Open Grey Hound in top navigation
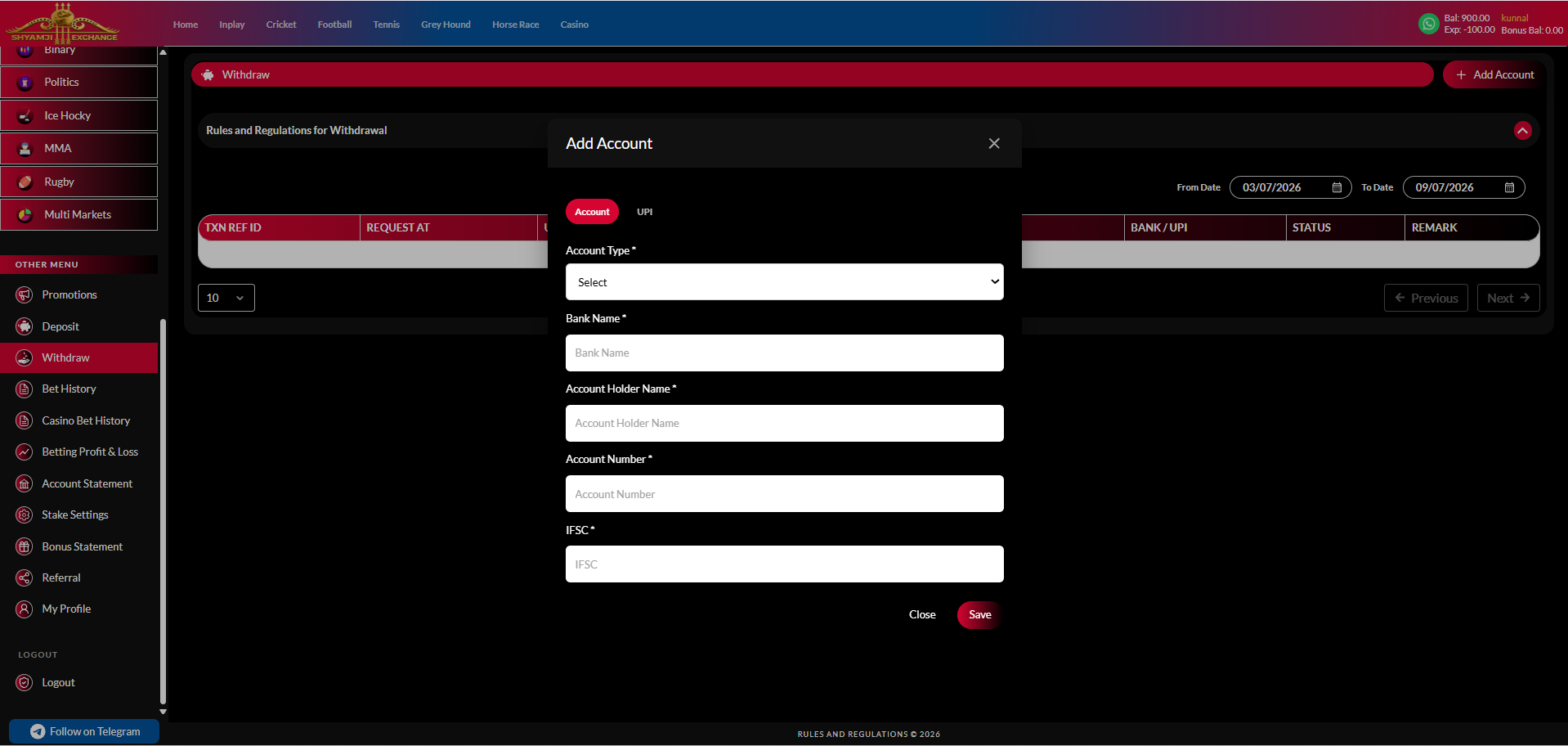1568x746 pixels. (x=446, y=25)
